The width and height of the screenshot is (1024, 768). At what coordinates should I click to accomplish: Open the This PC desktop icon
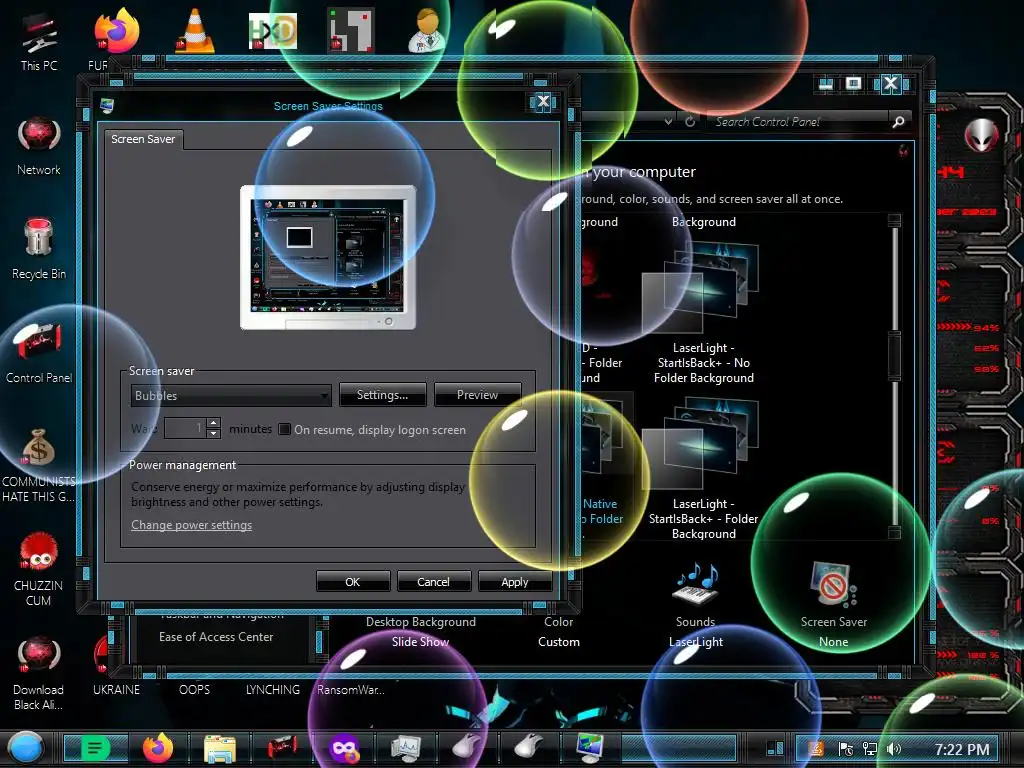click(39, 42)
